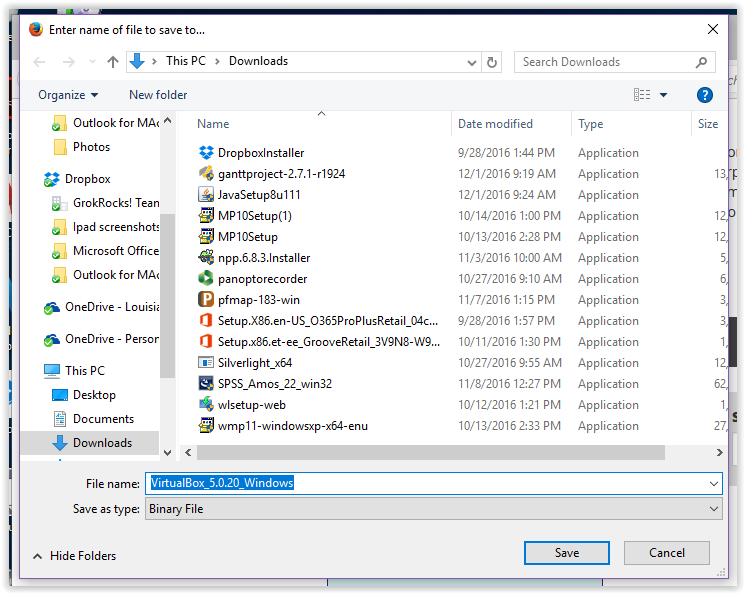Click the pfmap-183-win icon
745x594 pixels.
coord(206,299)
